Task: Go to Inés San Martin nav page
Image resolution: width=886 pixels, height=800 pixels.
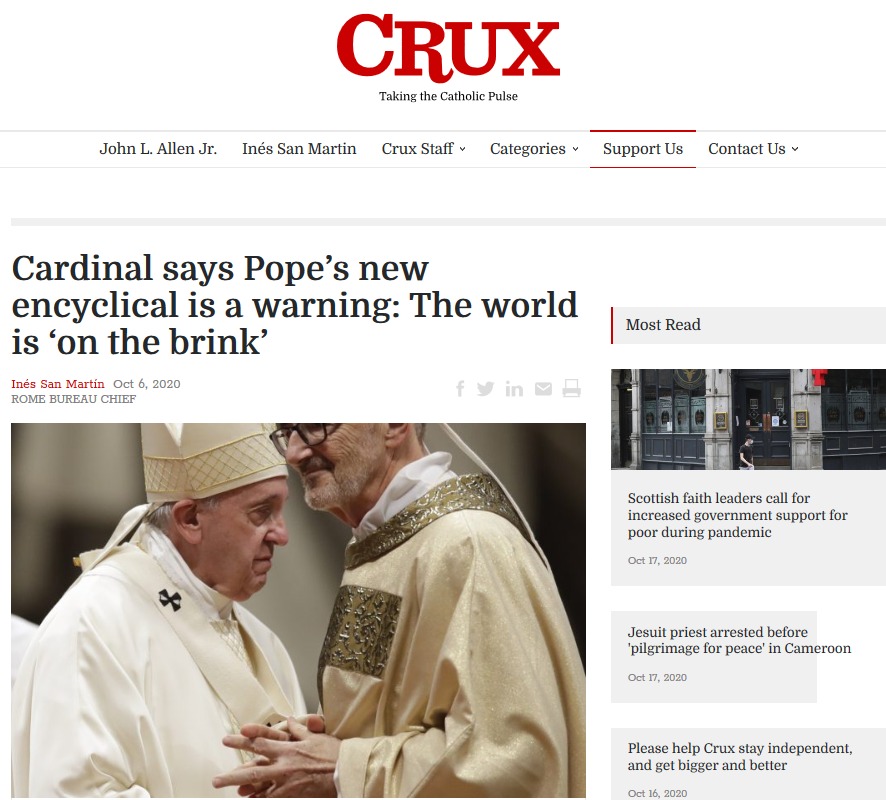Action: 299,149
